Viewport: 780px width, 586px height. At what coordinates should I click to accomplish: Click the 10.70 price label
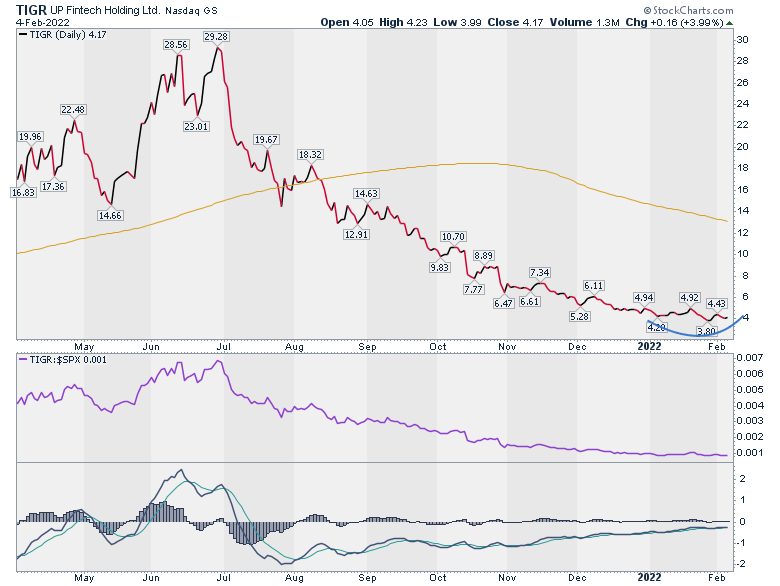[x=453, y=237]
